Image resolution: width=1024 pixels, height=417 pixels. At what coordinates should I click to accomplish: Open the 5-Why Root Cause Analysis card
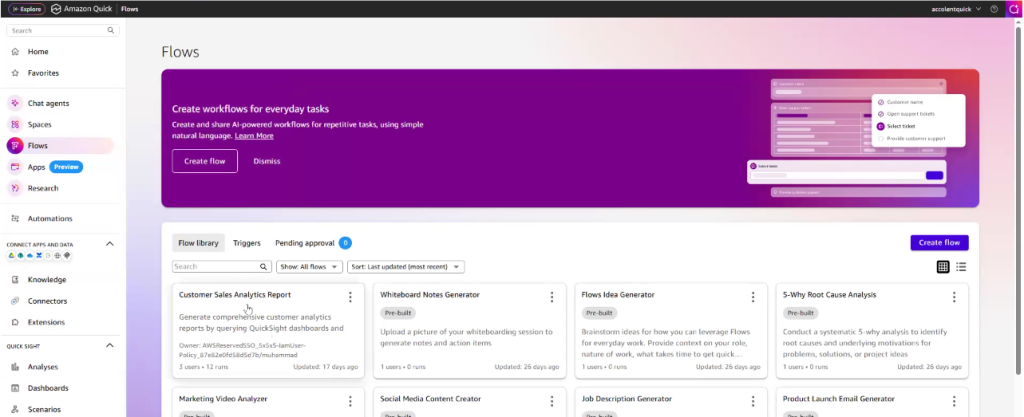point(872,330)
